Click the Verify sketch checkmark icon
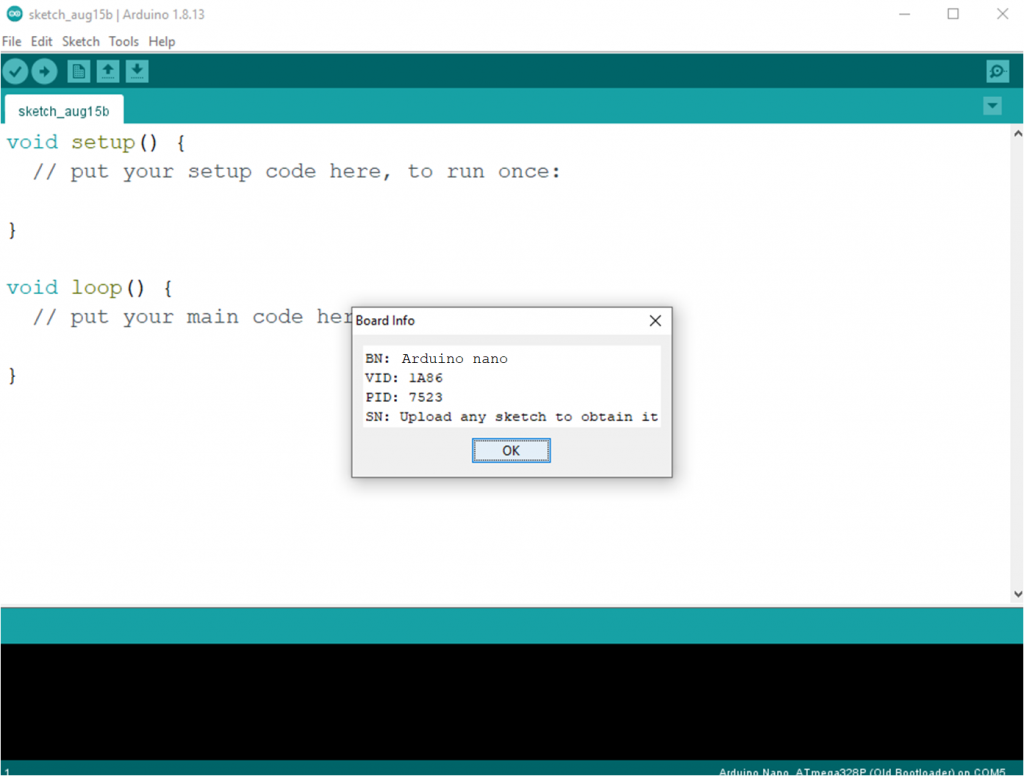 (16, 71)
